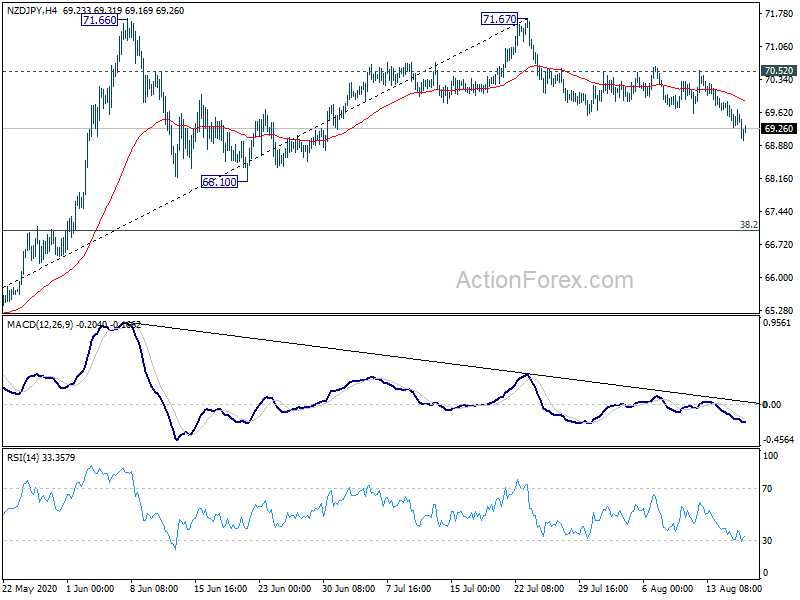Click the 66.720 price axis value
Screen dimensions: 800x600
tap(779, 244)
